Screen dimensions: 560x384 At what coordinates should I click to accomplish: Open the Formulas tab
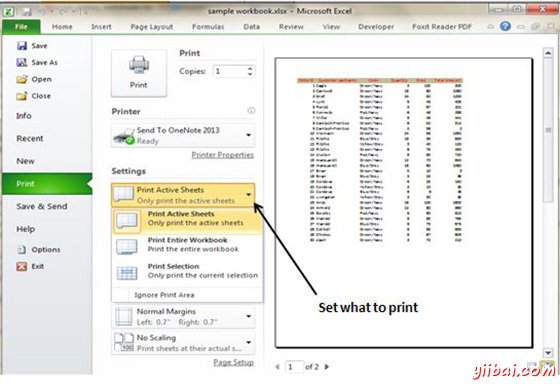point(208,27)
